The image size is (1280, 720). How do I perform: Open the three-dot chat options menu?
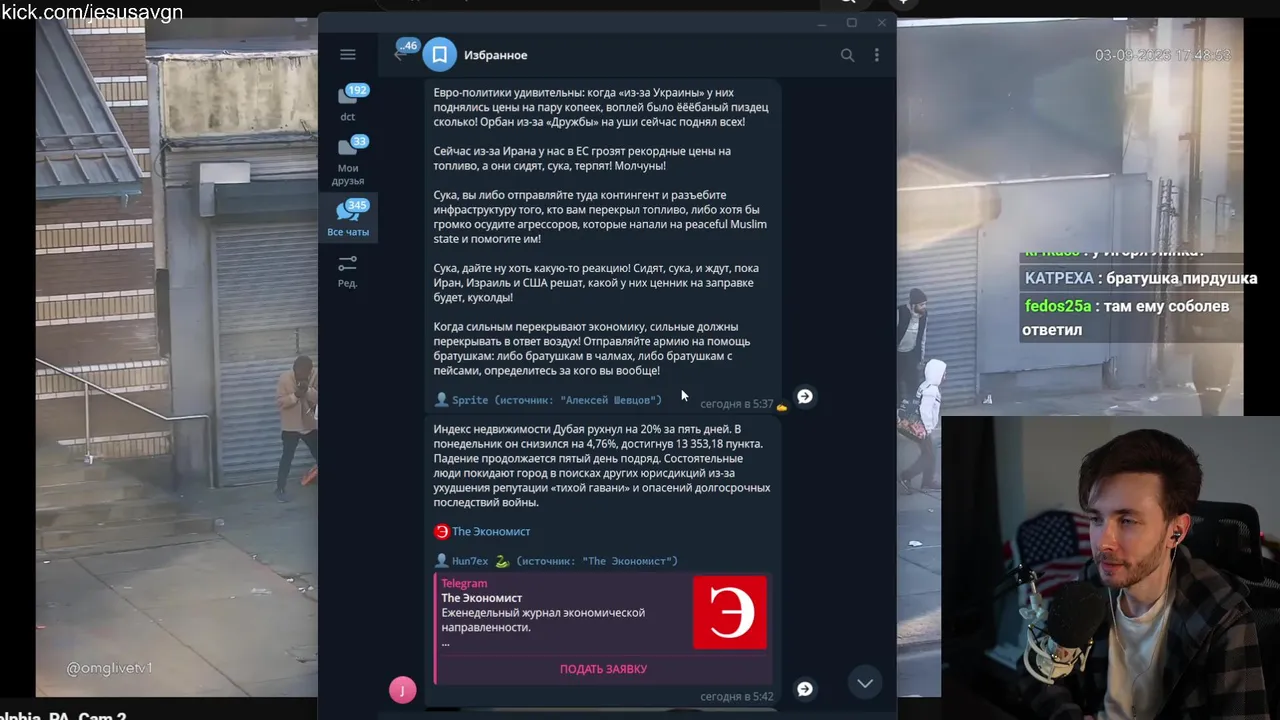coord(877,55)
